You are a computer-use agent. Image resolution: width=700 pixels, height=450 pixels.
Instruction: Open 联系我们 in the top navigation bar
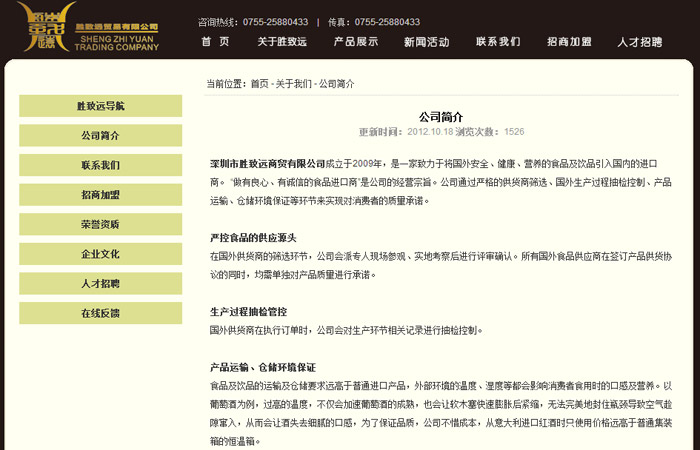click(498, 42)
